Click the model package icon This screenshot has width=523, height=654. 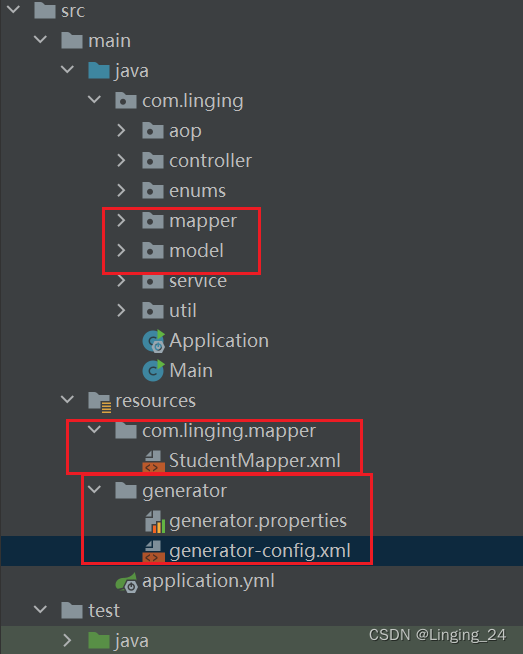click(x=153, y=251)
